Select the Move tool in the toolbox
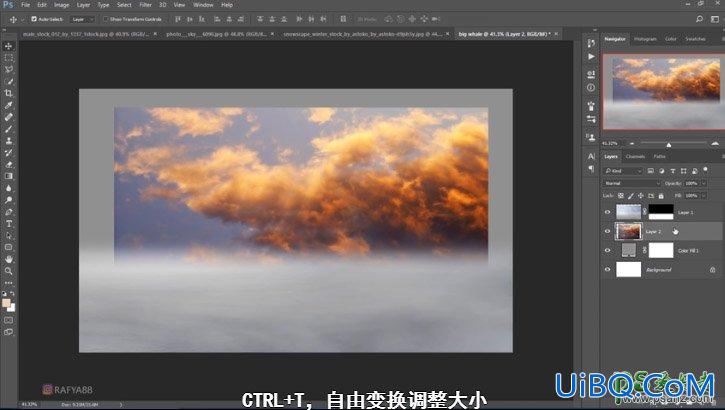Viewport: 725px width, 410px height. coord(9,46)
